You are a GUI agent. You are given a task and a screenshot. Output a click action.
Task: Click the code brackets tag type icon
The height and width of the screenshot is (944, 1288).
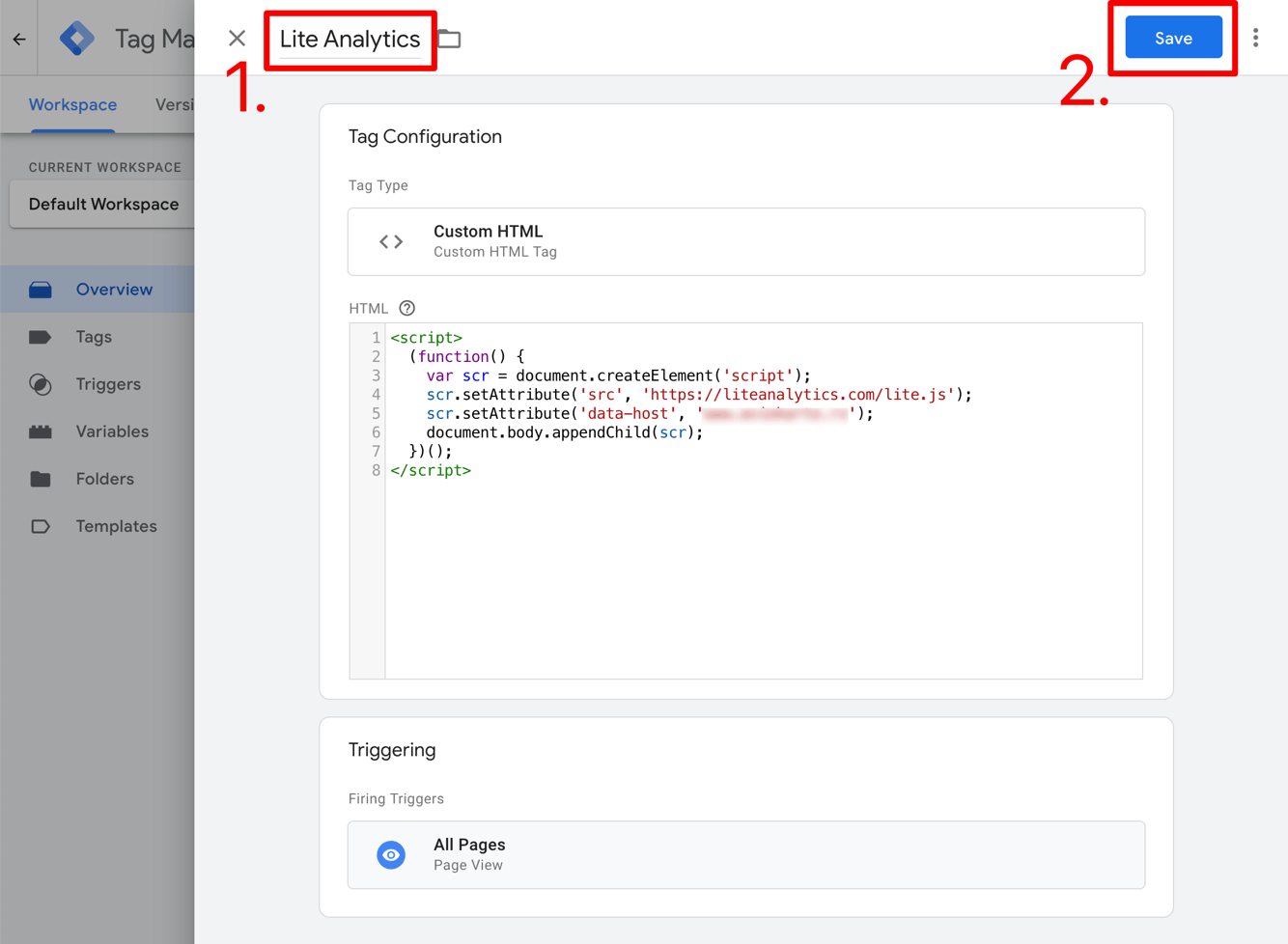[391, 241]
